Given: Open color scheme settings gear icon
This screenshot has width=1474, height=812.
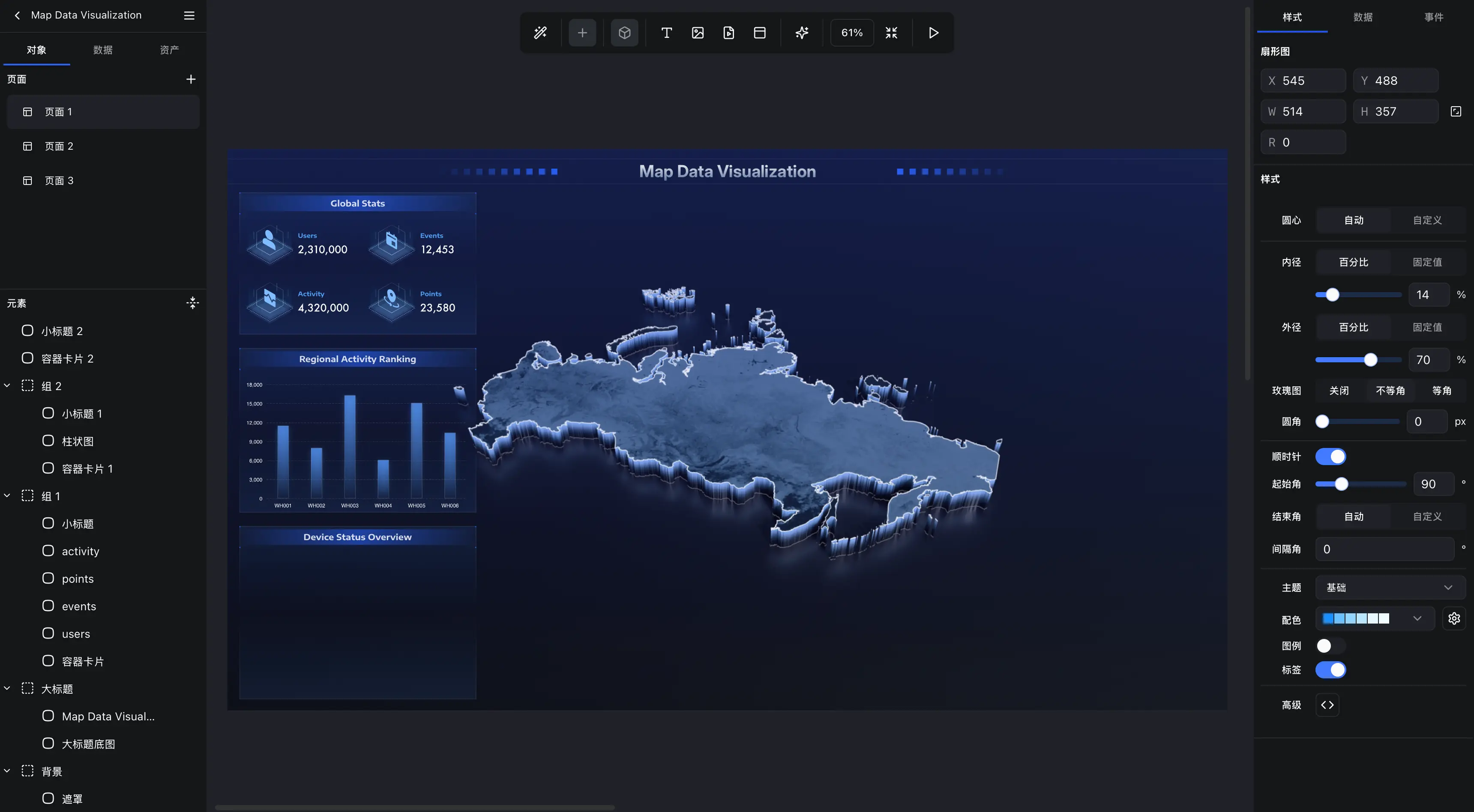Looking at the screenshot, I should coord(1454,618).
